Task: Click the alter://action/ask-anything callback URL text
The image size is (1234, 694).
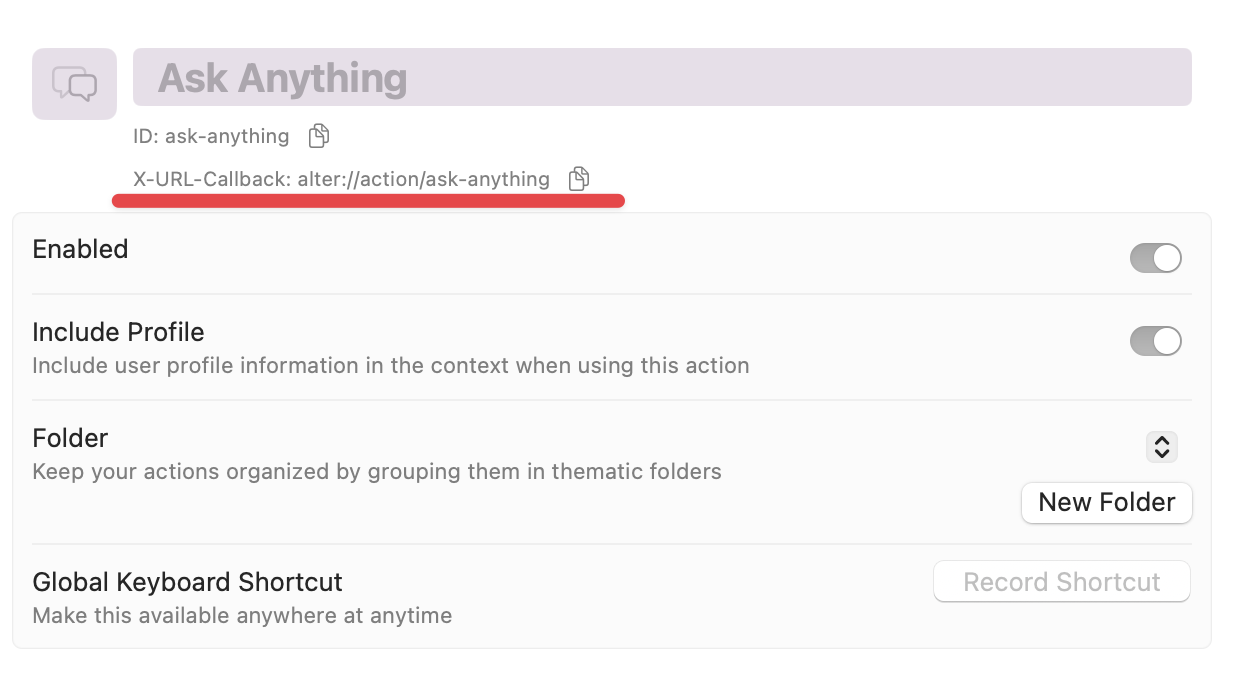Action: click(423, 180)
